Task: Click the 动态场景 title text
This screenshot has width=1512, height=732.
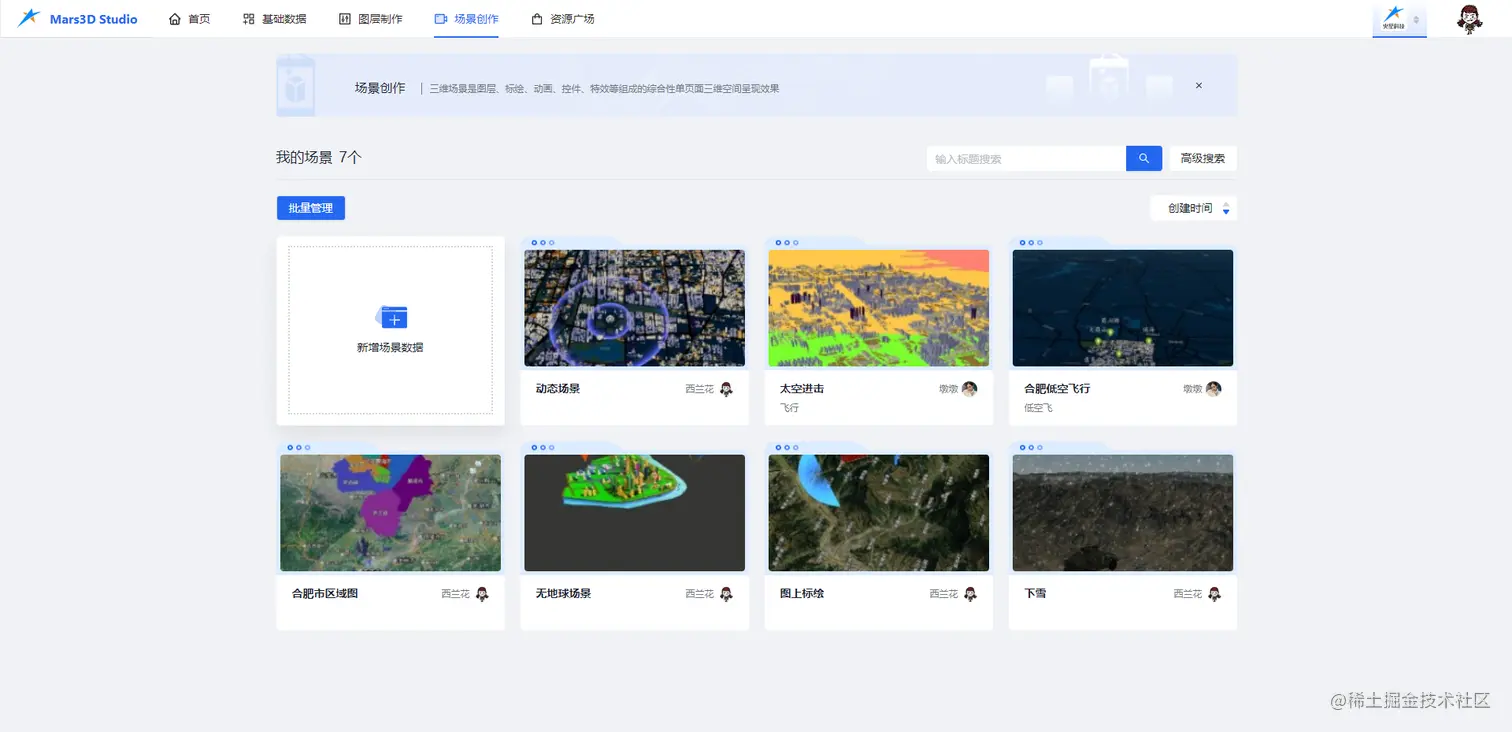Action: click(558, 388)
